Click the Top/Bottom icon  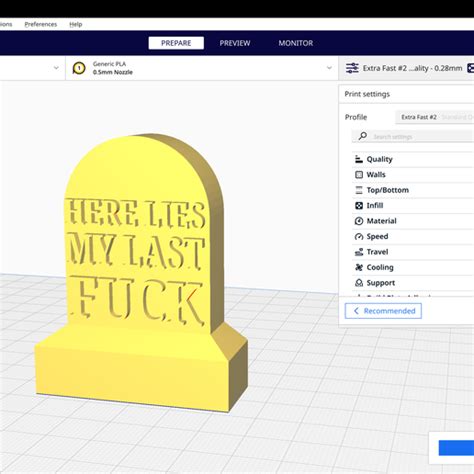[359, 190]
